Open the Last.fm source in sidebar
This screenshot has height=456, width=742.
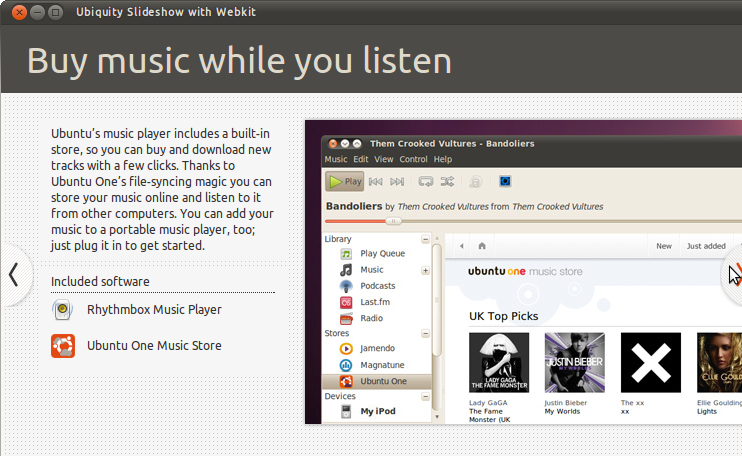click(346, 302)
